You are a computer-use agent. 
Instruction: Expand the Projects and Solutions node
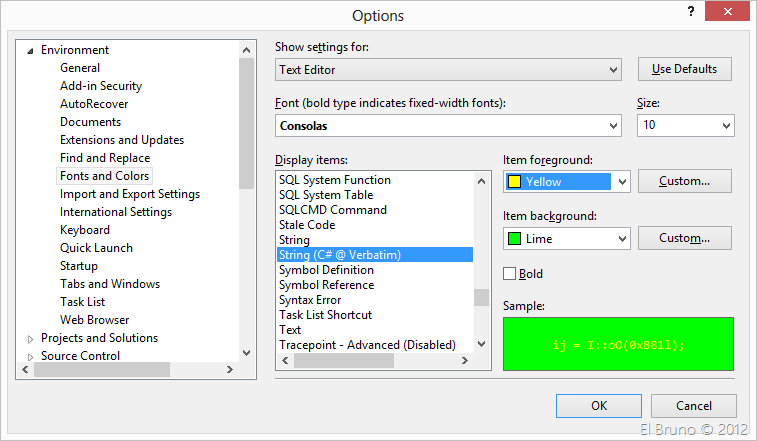pyautogui.click(x=30, y=339)
